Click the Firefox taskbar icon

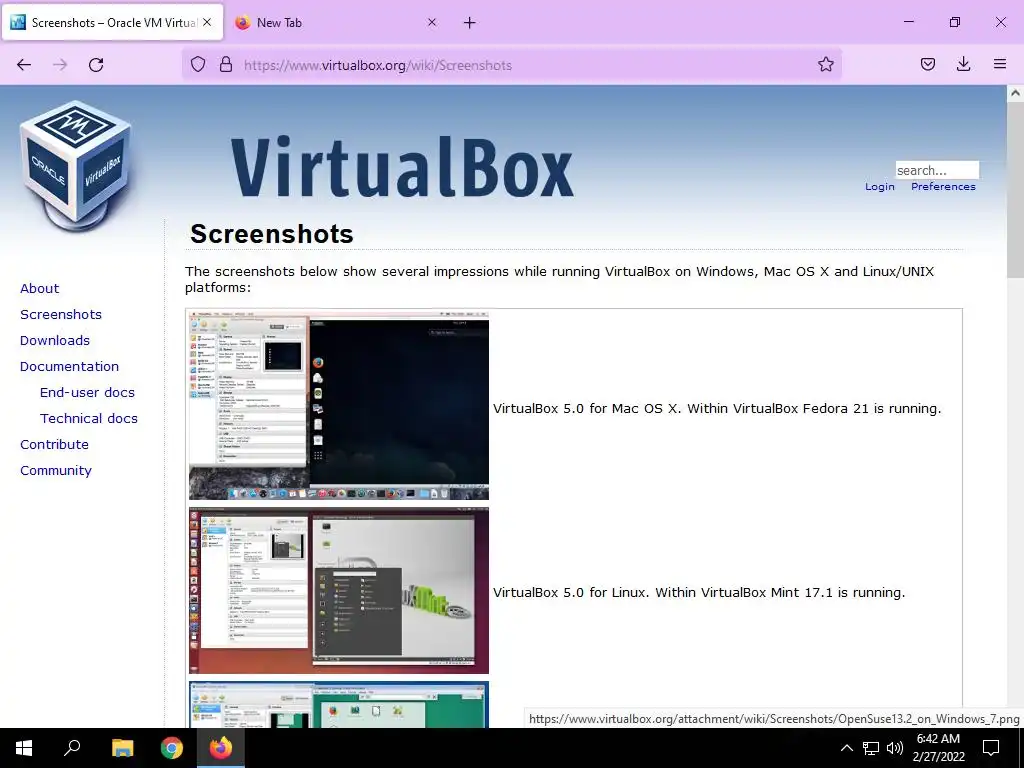click(x=221, y=748)
